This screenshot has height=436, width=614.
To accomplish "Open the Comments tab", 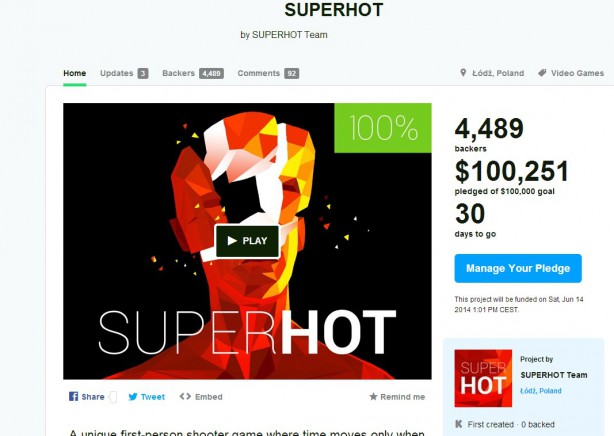I will [x=268, y=73].
